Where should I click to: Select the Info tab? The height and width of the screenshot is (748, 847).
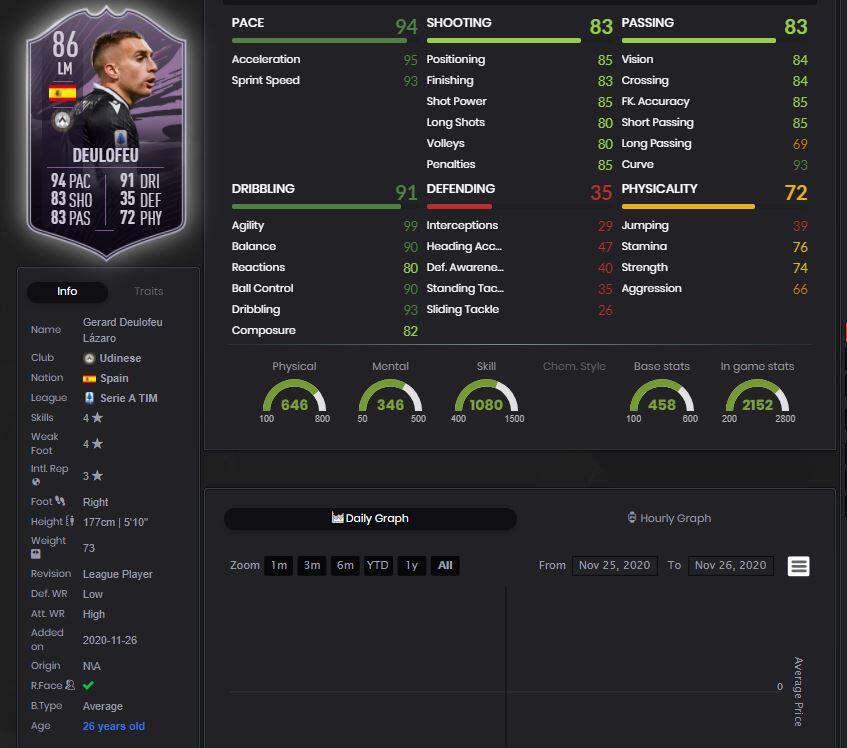tap(68, 292)
